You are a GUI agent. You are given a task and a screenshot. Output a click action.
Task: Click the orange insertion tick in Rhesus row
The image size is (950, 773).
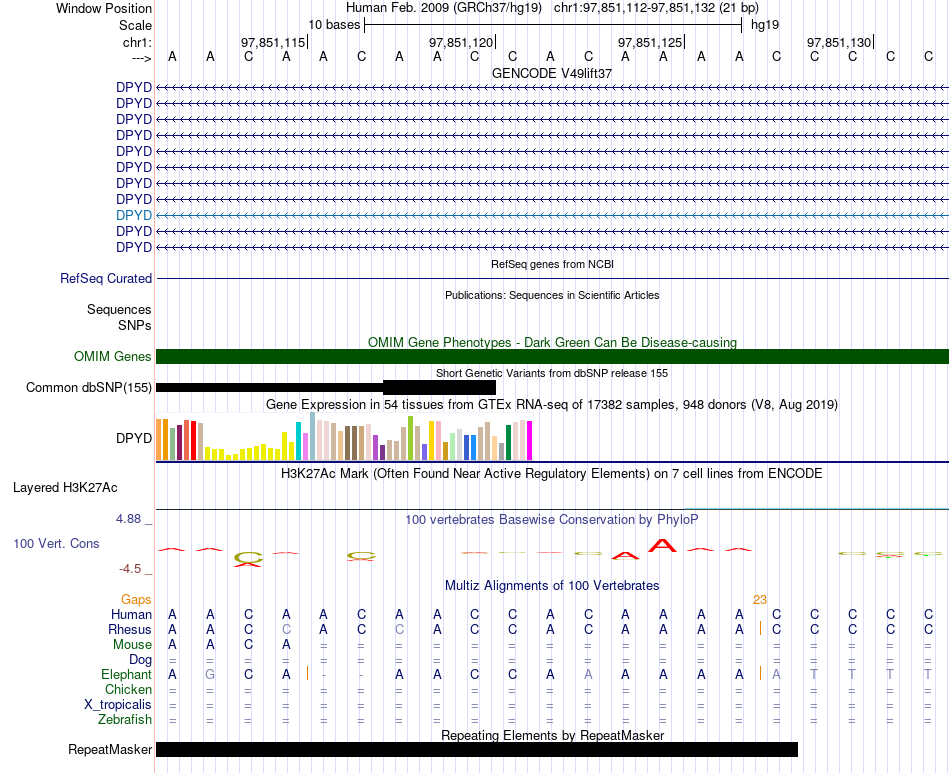760,628
